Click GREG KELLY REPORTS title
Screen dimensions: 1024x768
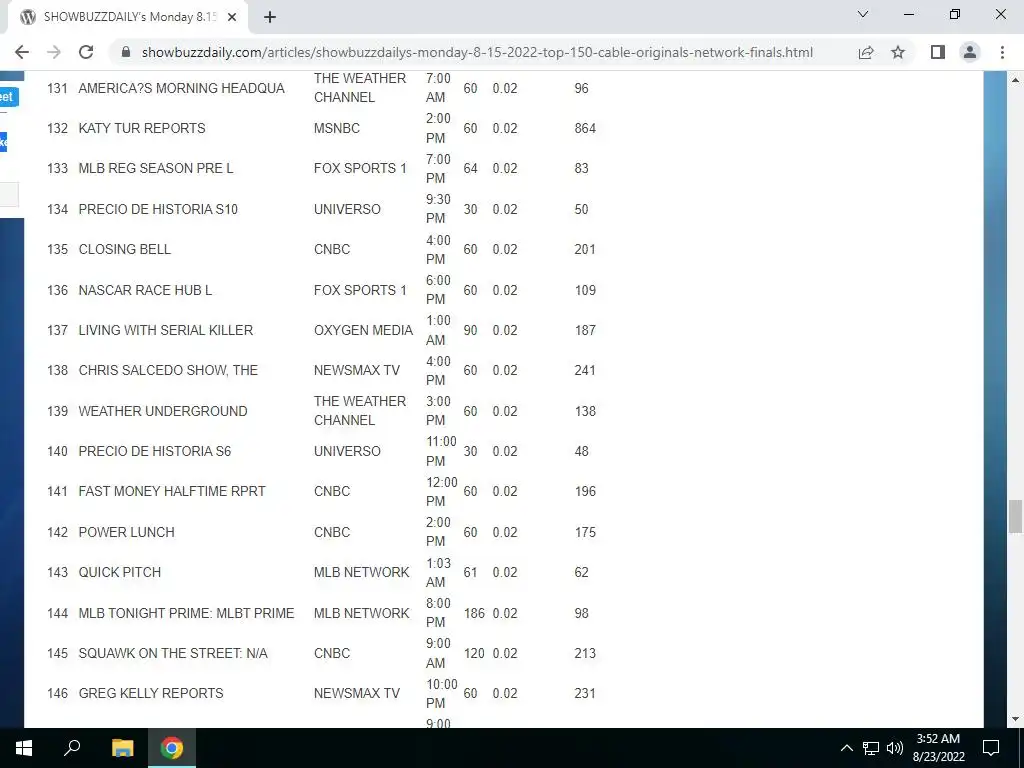151,693
